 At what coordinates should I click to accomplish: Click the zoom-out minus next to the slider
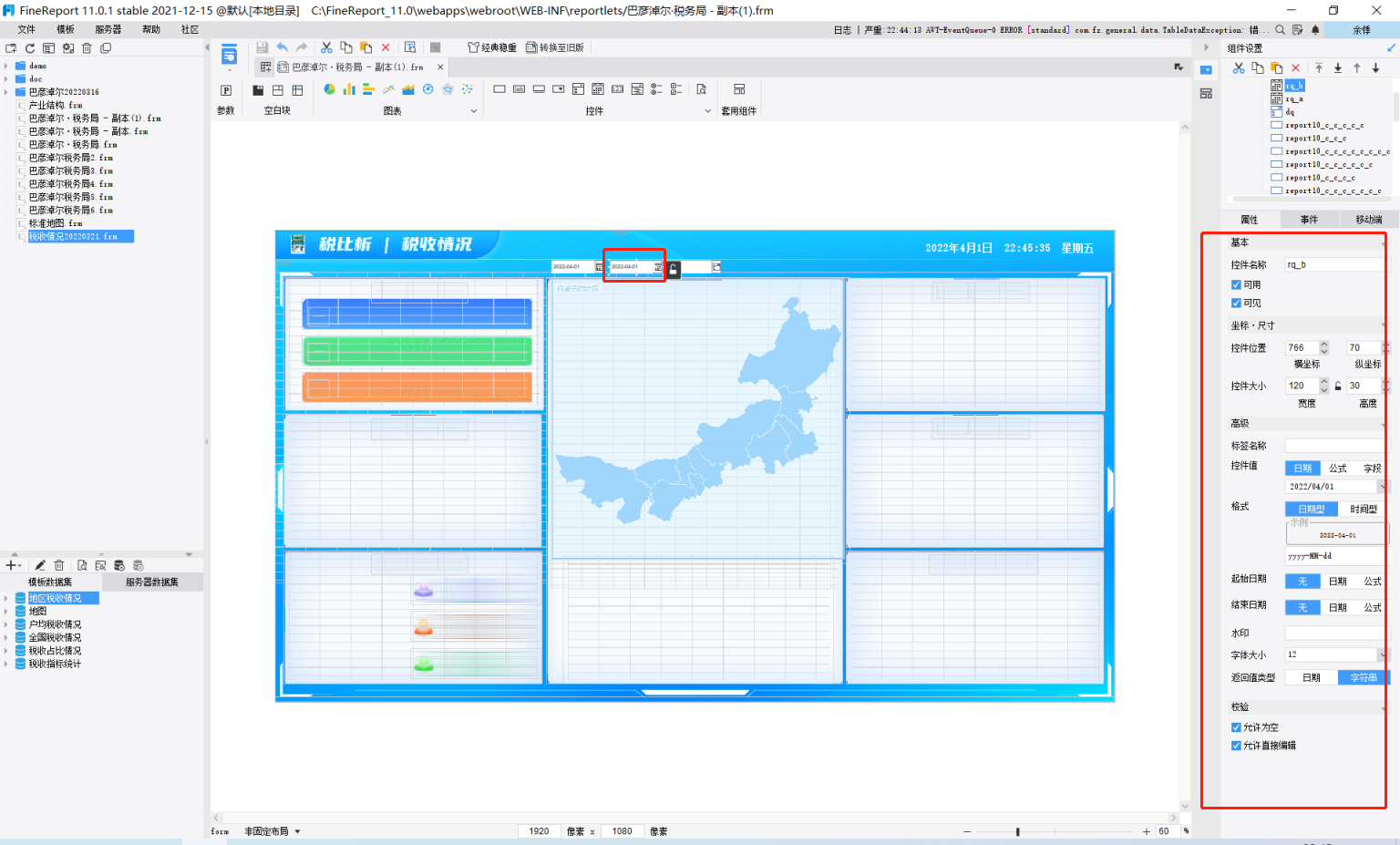click(967, 831)
